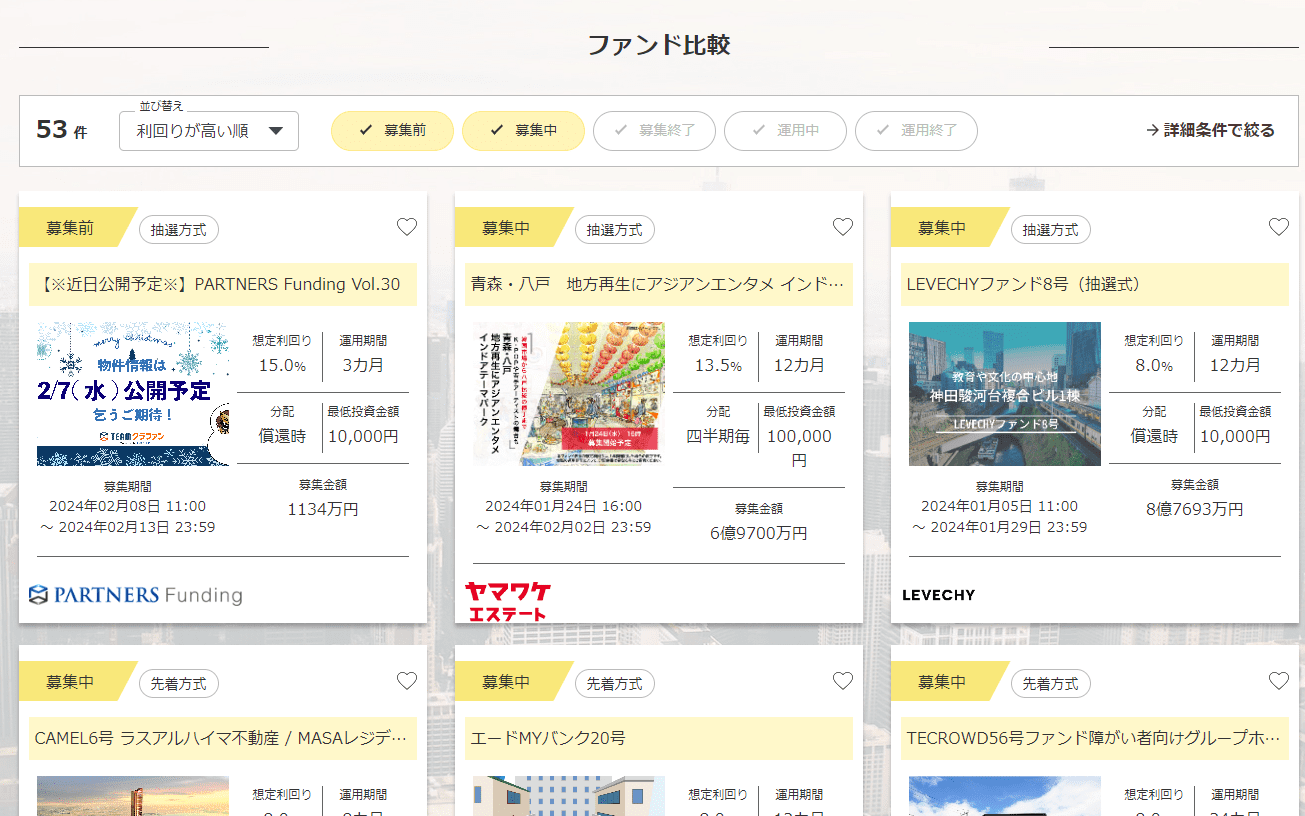Click 先着方式 tag on エードMYバンク20号 card
The width and height of the screenshot is (1305, 816).
(615, 683)
